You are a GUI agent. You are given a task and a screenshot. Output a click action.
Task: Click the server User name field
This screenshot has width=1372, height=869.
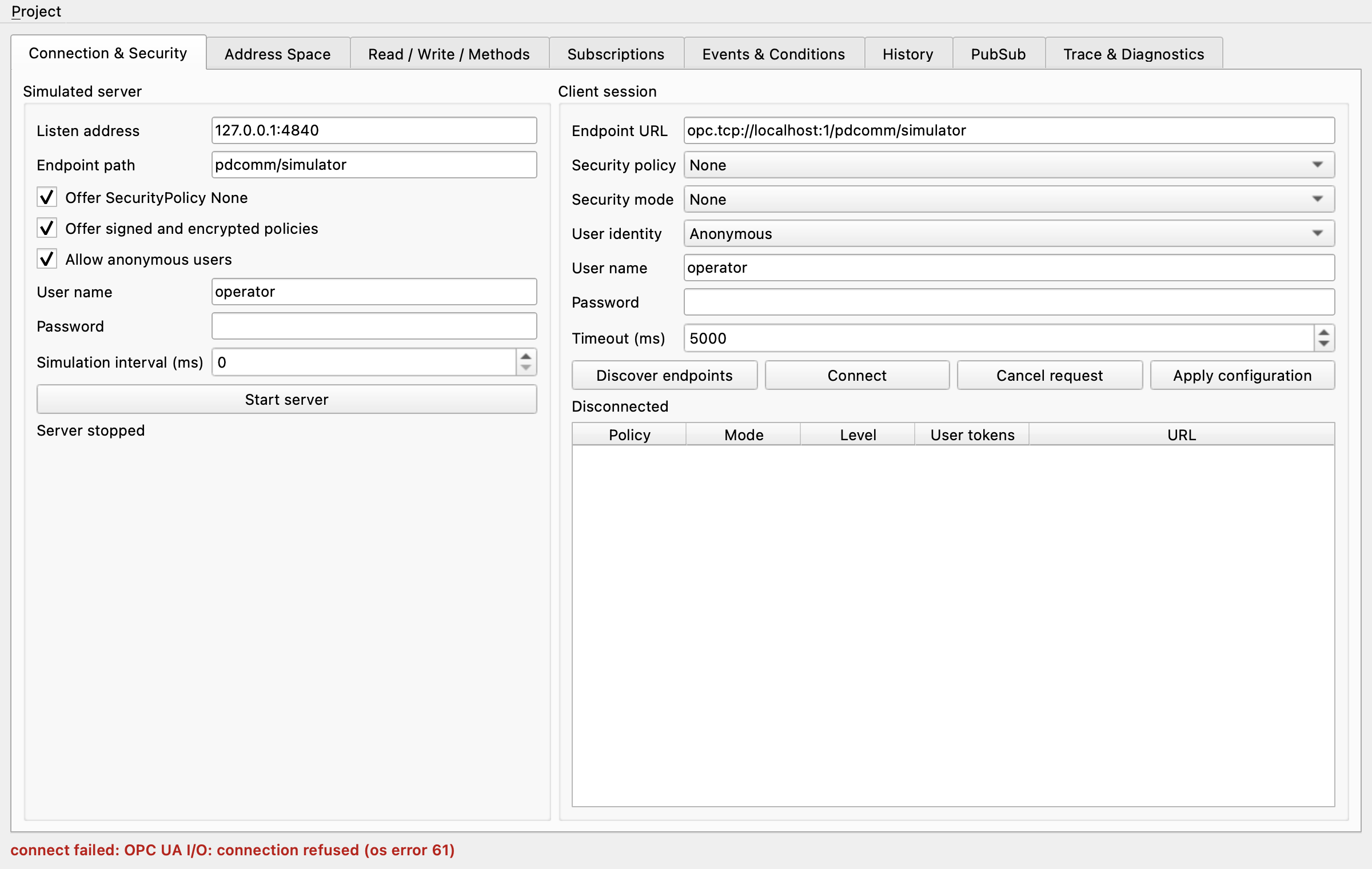click(374, 292)
